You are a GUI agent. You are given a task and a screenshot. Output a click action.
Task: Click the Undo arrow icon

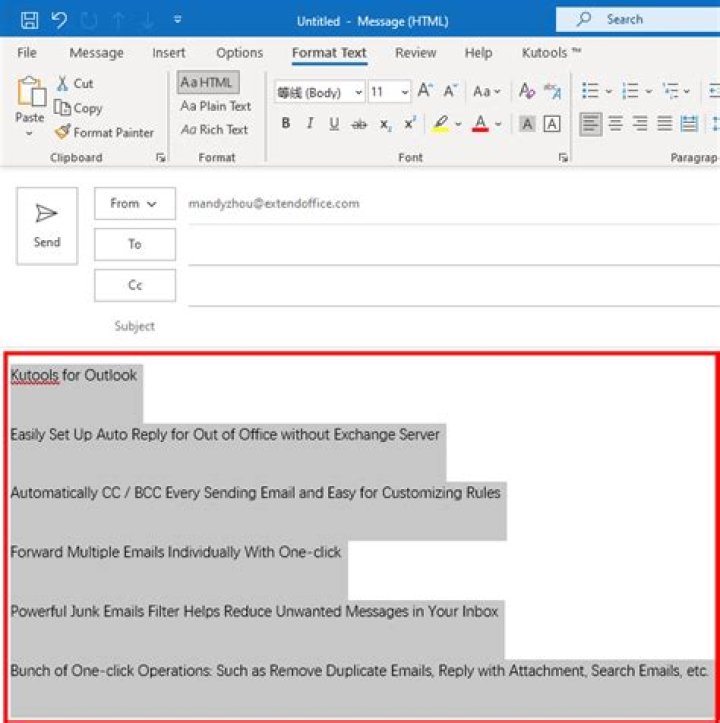click(x=60, y=20)
